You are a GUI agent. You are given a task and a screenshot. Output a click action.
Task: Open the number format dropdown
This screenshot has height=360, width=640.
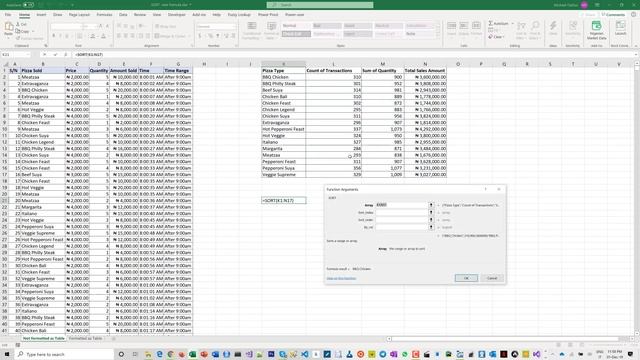pyautogui.click(x=234, y=27)
